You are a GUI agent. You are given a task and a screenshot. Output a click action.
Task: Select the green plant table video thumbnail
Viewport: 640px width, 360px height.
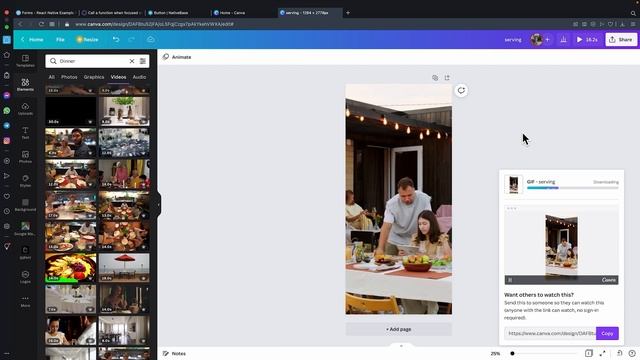click(124, 111)
